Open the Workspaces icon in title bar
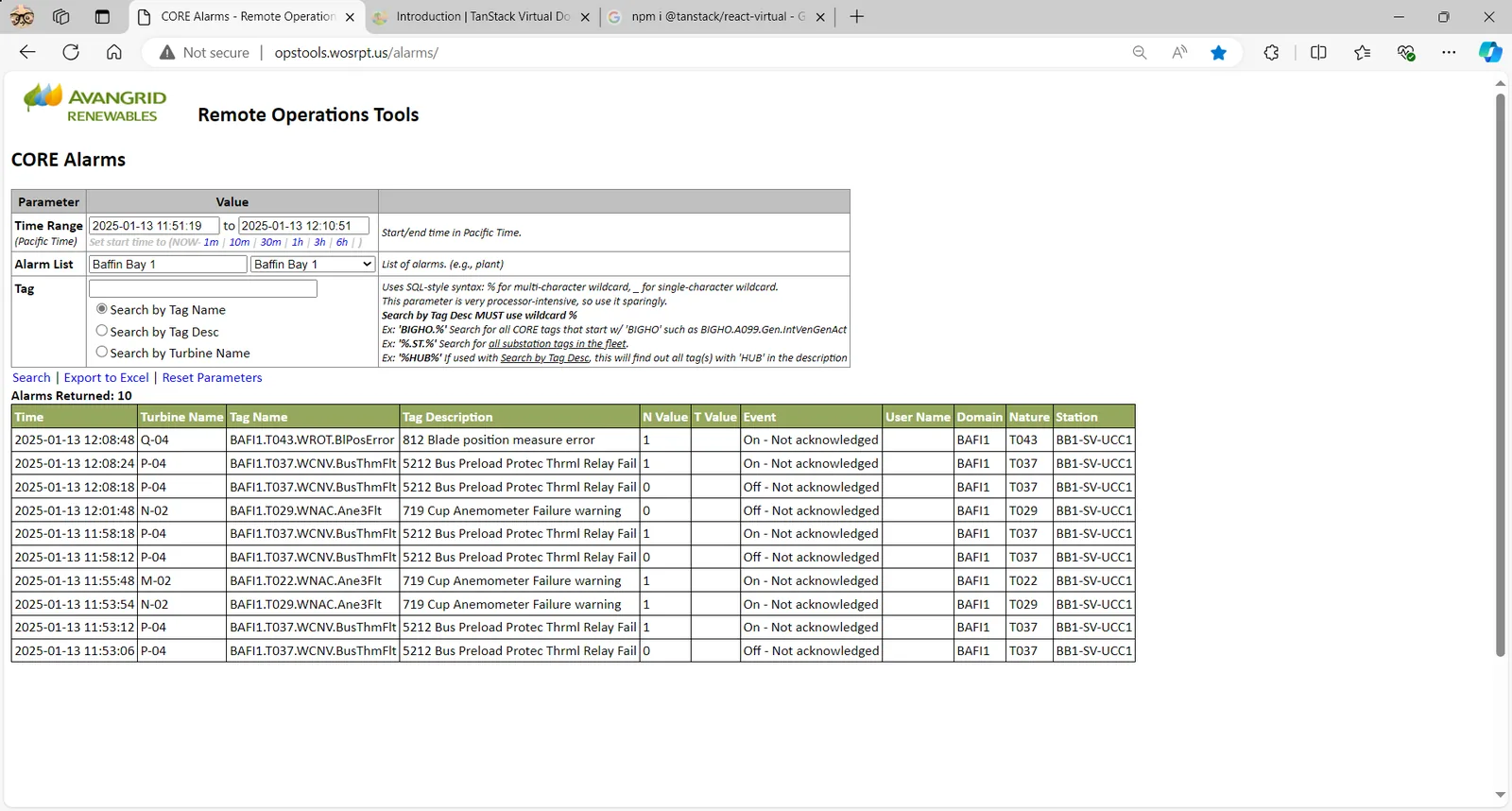Image resolution: width=1512 pixels, height=811 pixels. click(61, 16)
